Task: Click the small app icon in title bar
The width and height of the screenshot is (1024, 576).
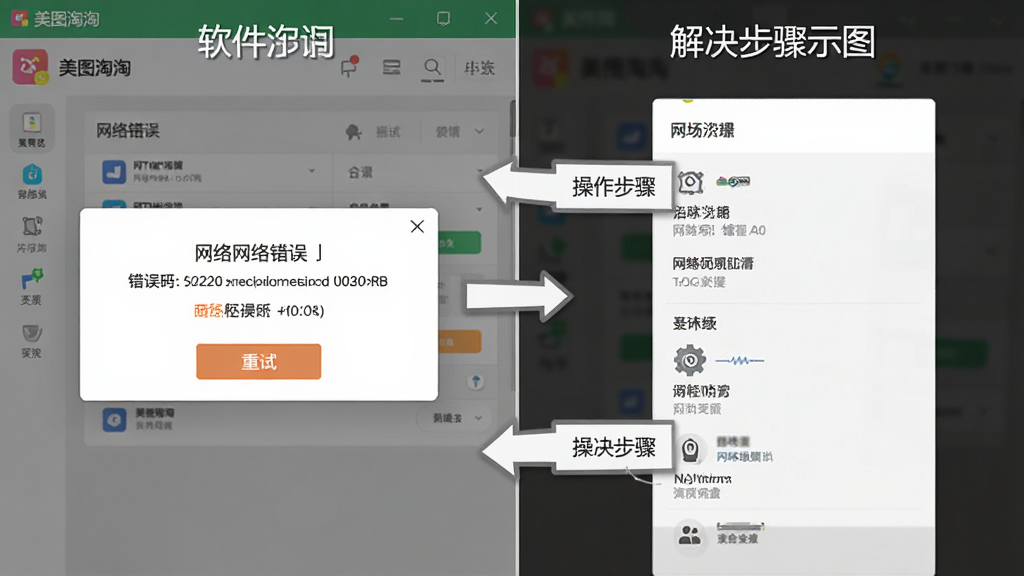Action: pos(20,18)
